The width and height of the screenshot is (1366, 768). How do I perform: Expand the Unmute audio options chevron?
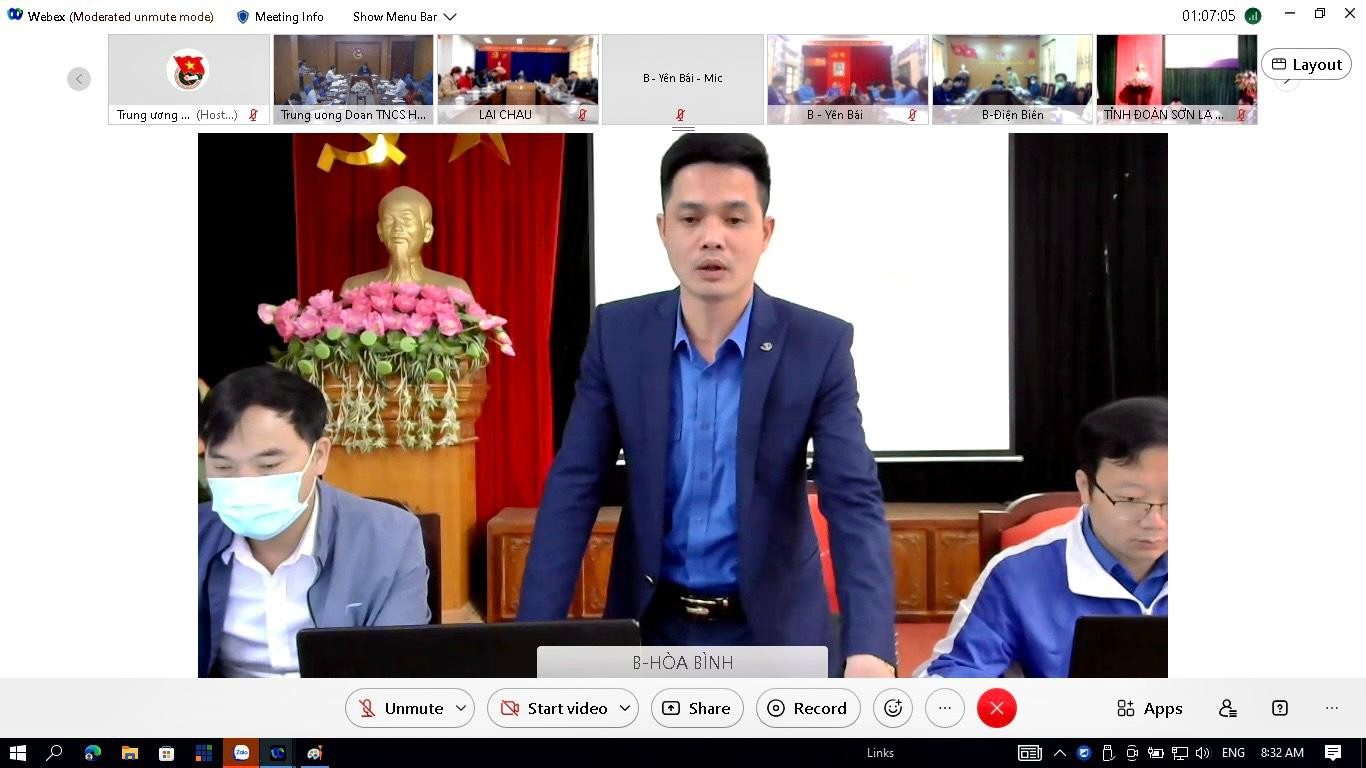coord(461,708)
